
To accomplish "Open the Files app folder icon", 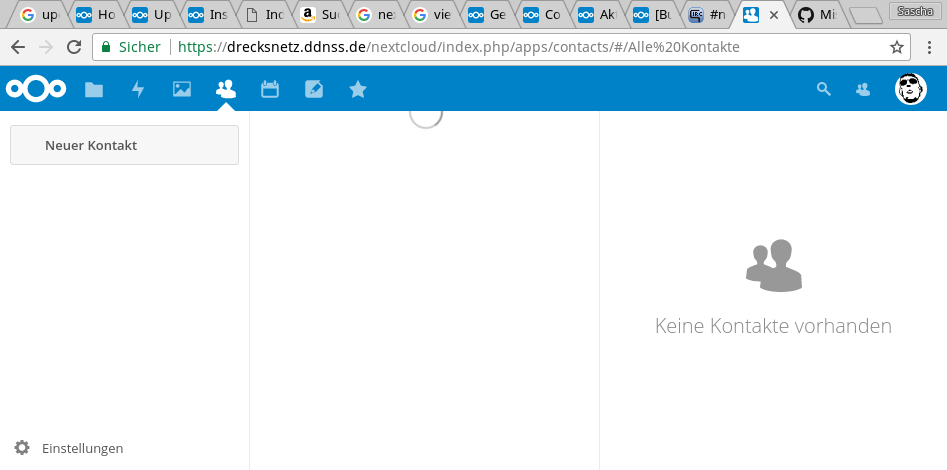I will (94, 90).
